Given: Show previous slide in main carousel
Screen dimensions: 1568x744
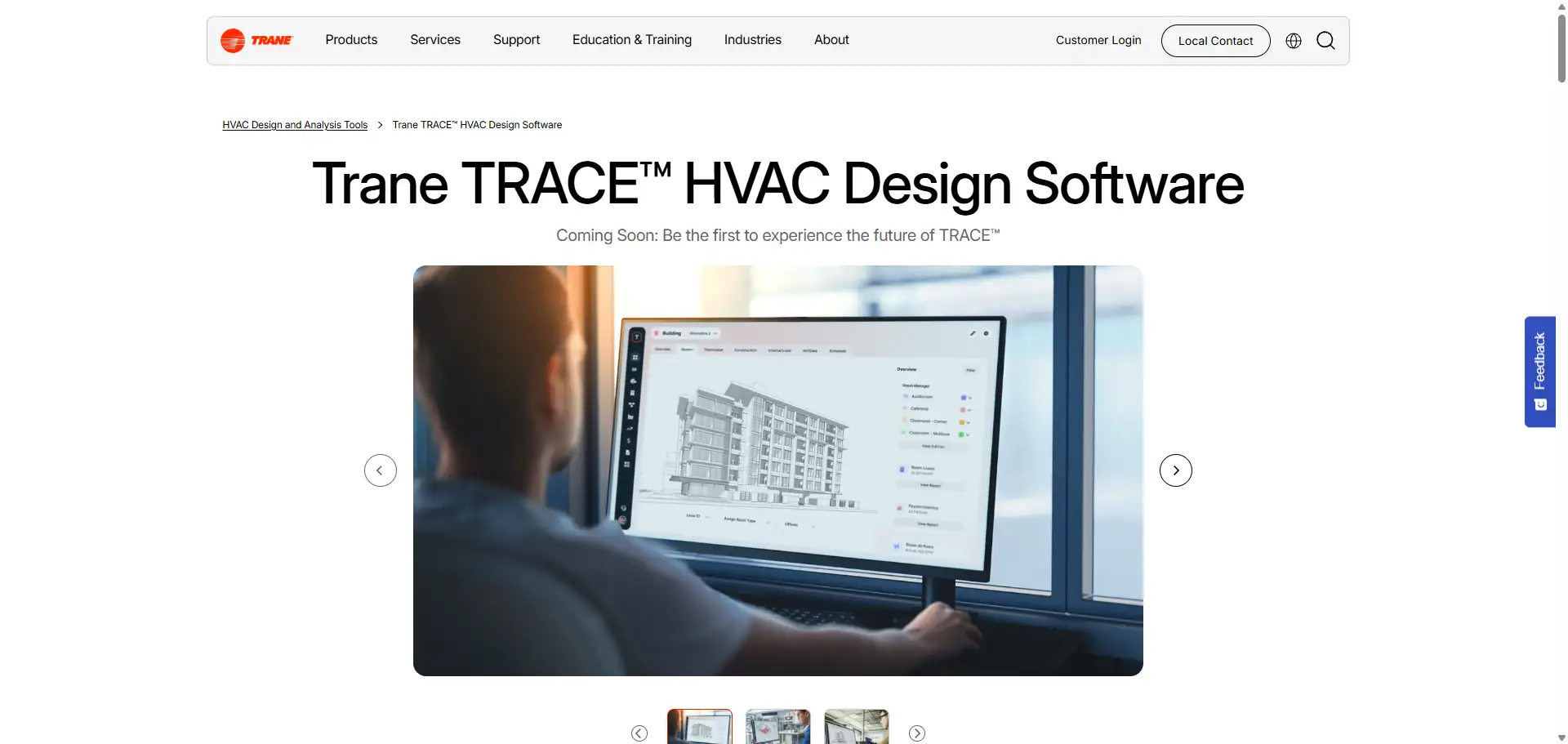Looking at the screenshot, I should [381, 470].
